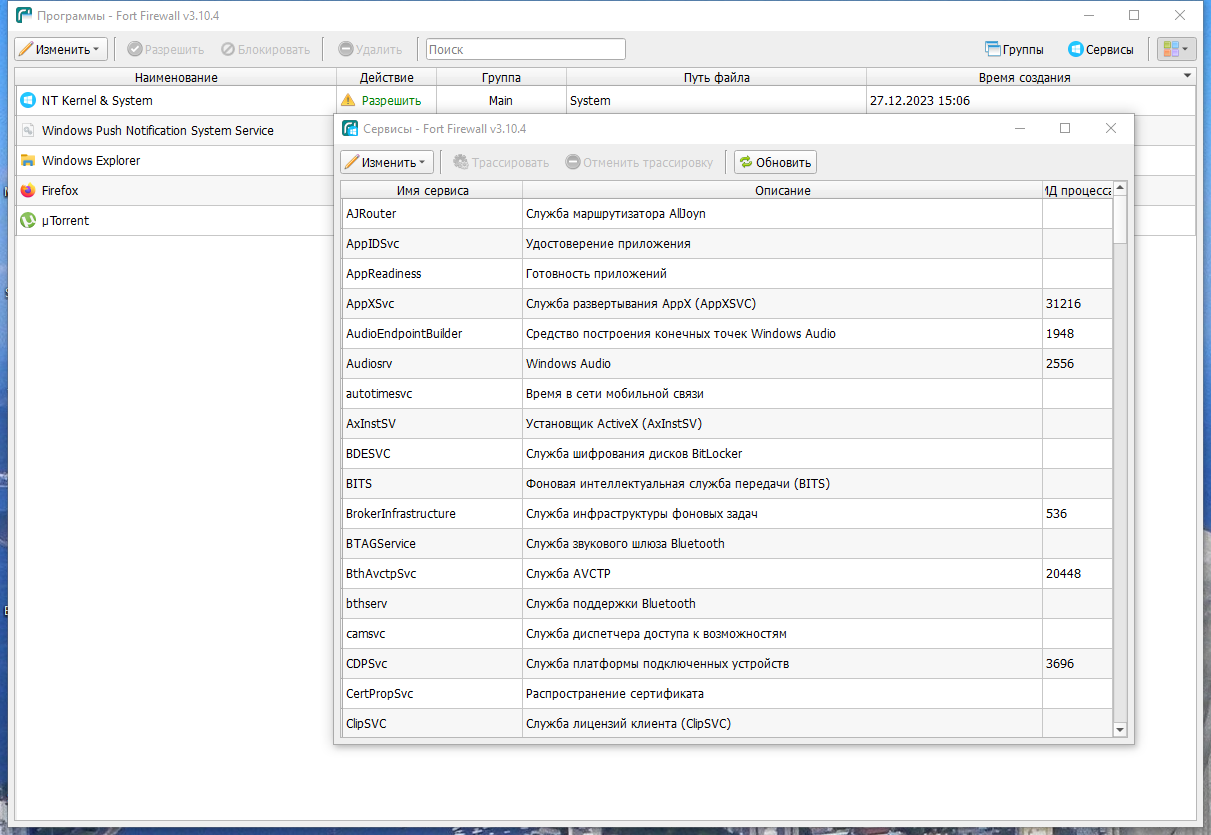This screenshot has height=835, width=1211.
Task: Select the Audiosrv service row
Action: pos(727,364)
